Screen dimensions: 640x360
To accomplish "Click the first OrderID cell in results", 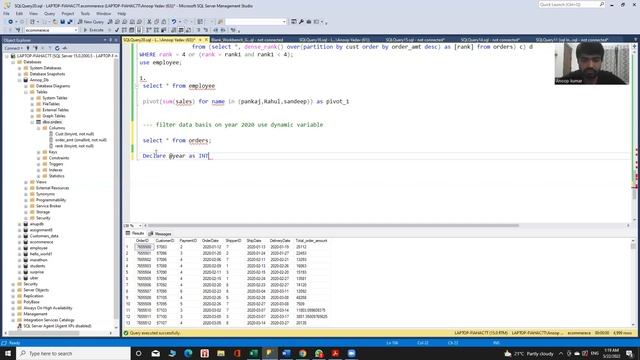I will point(144,247).
